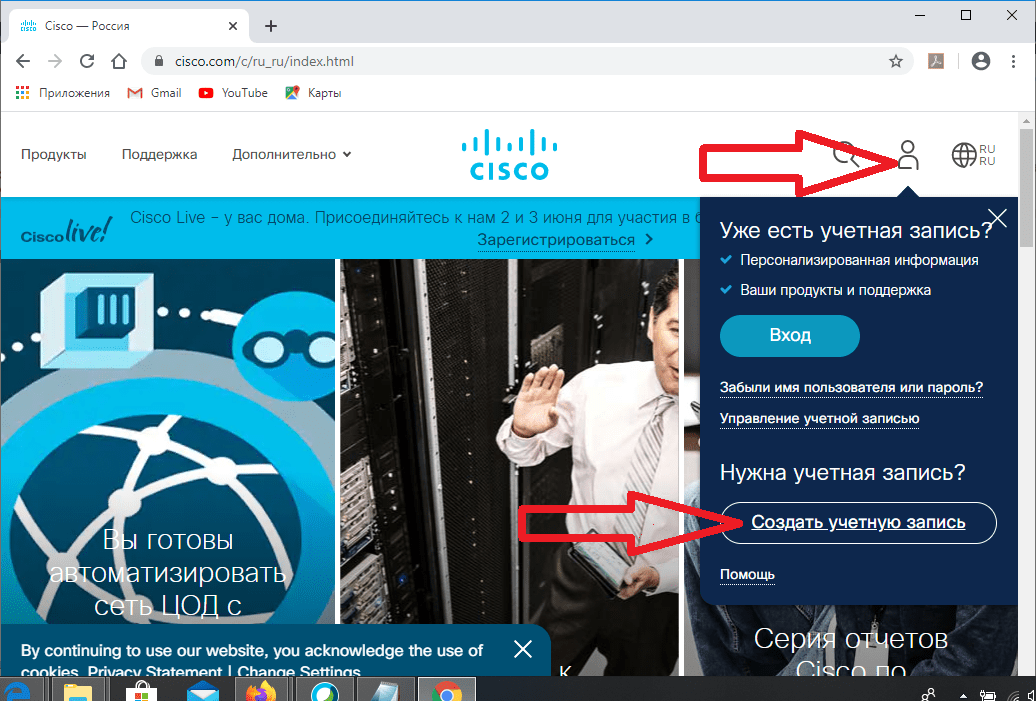Launch Firefox from the taskbar
Screen dimensions: 1036x701
pos(262,690)
